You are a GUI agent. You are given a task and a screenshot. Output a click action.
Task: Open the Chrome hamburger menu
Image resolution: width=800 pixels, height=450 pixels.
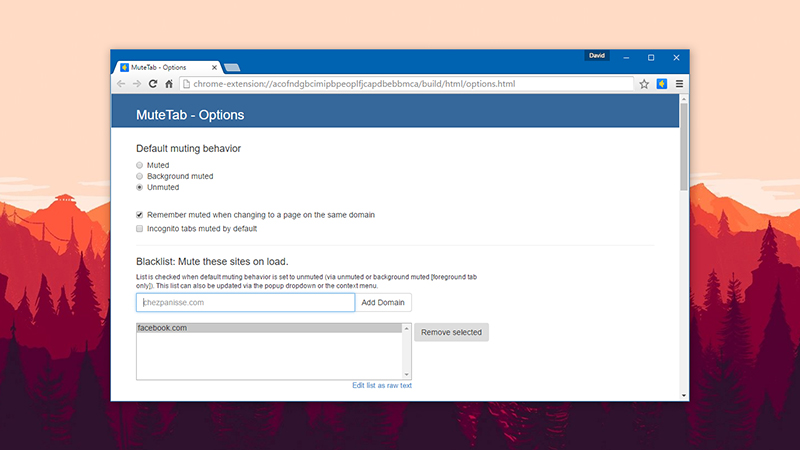point(679,84)
